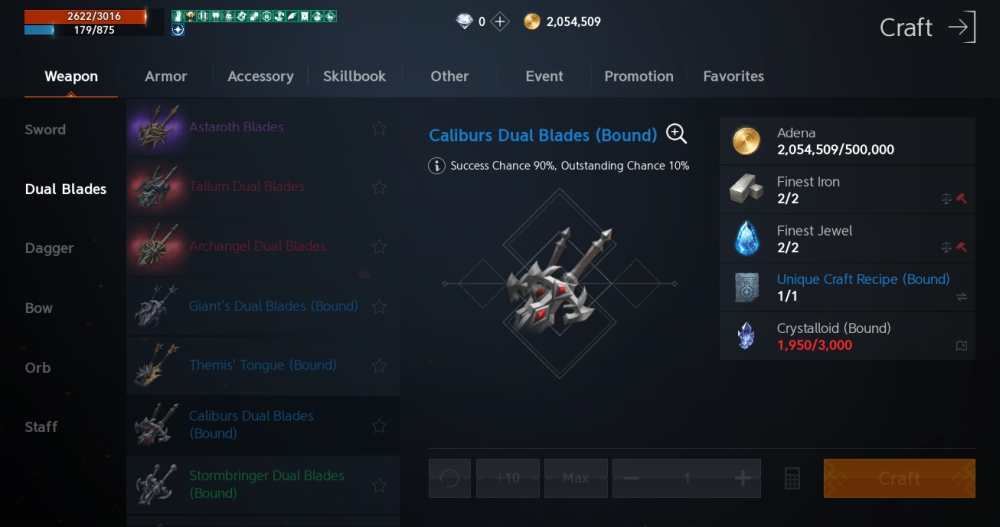This screenshot has width=1000, height=527.
Task: Click the orange Craft button
Action: [x=899, y=479]
